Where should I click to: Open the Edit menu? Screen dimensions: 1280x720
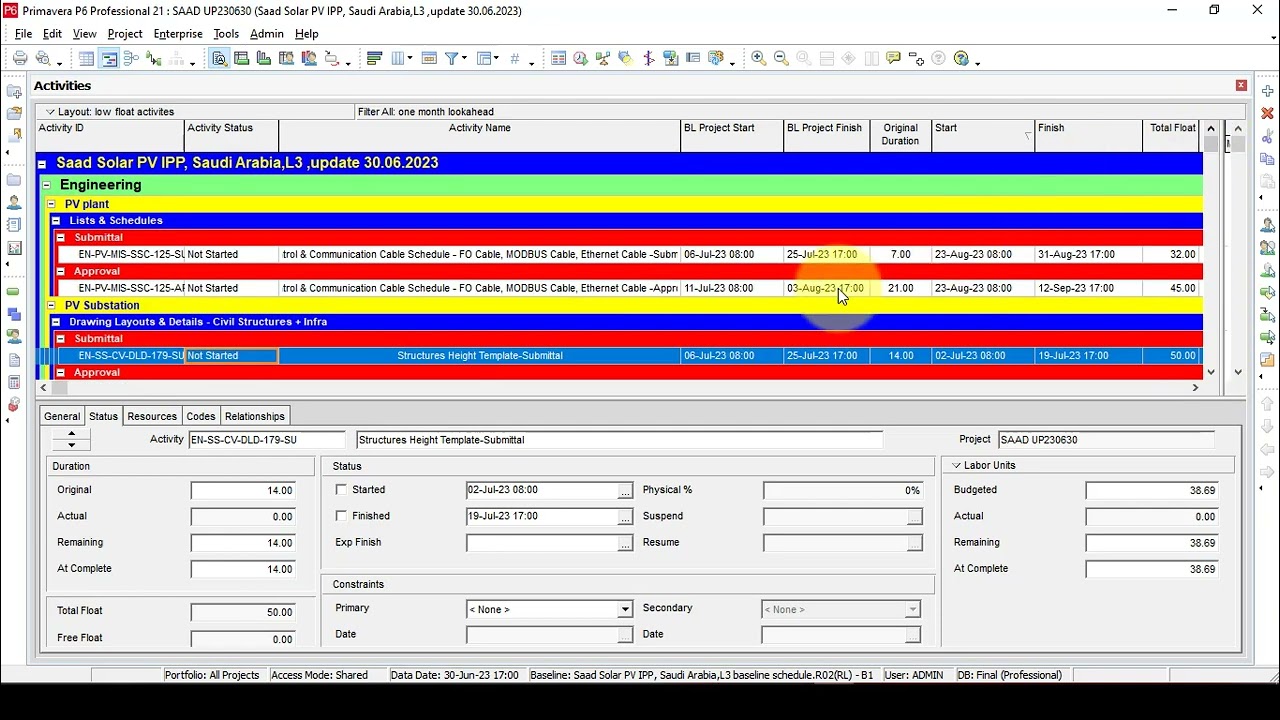point(52,34)
